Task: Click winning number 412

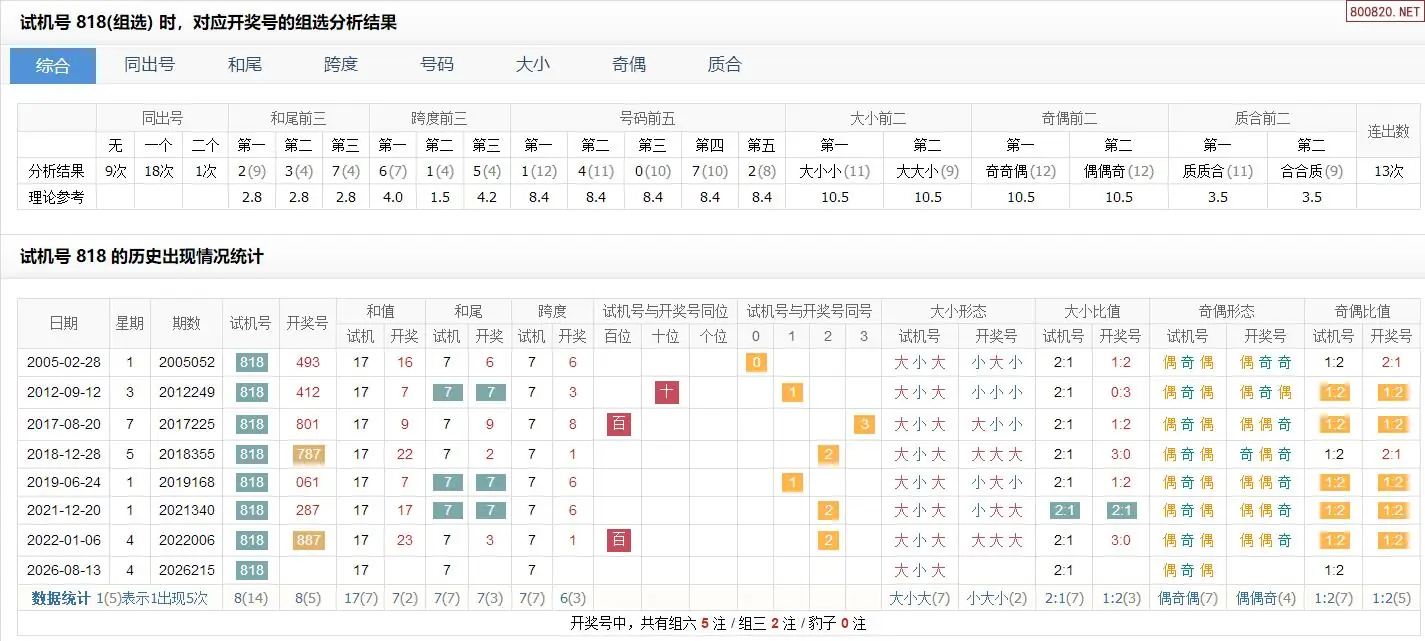Action: click(308, 393)
